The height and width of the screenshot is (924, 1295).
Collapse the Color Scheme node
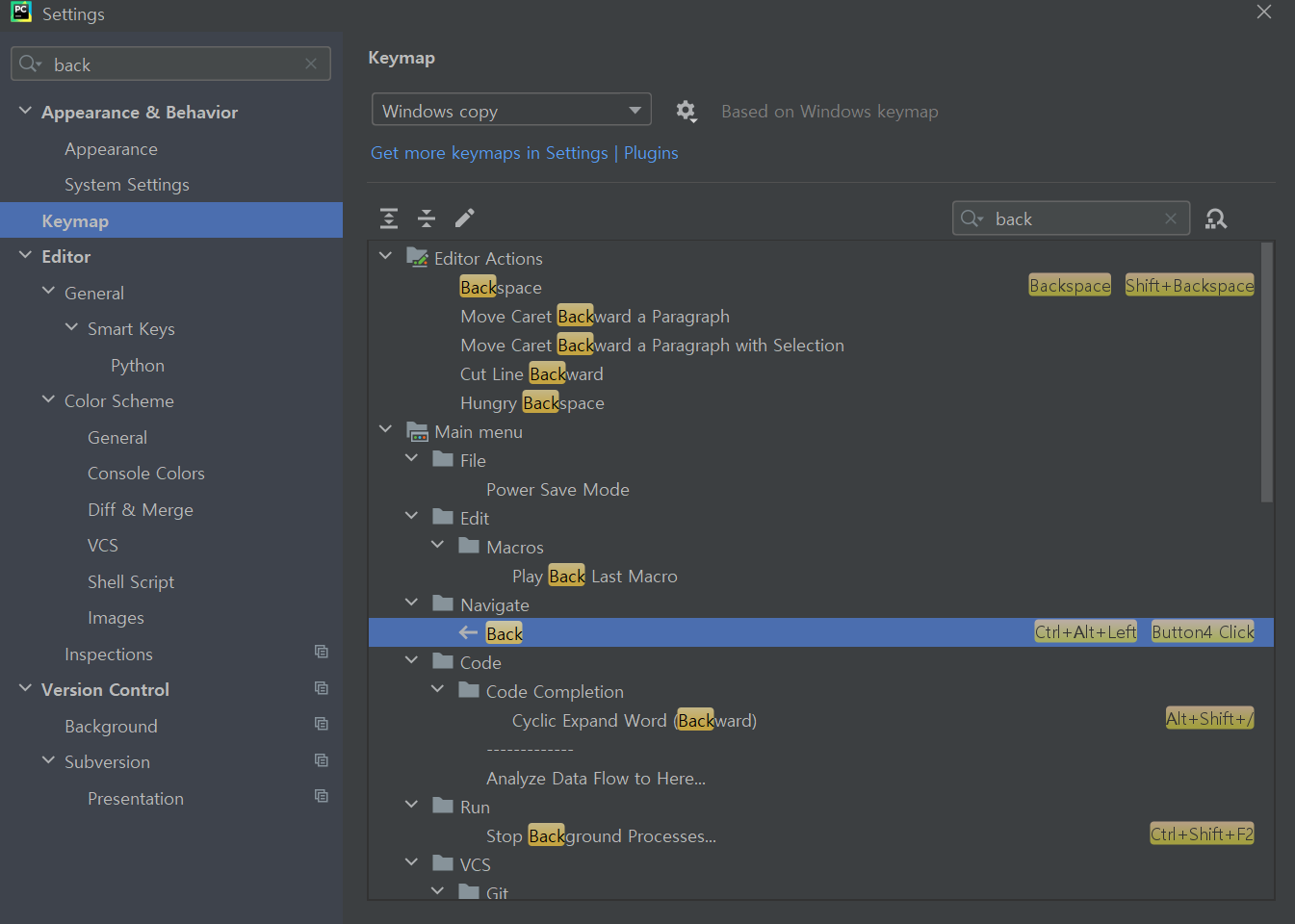[49, 399]
